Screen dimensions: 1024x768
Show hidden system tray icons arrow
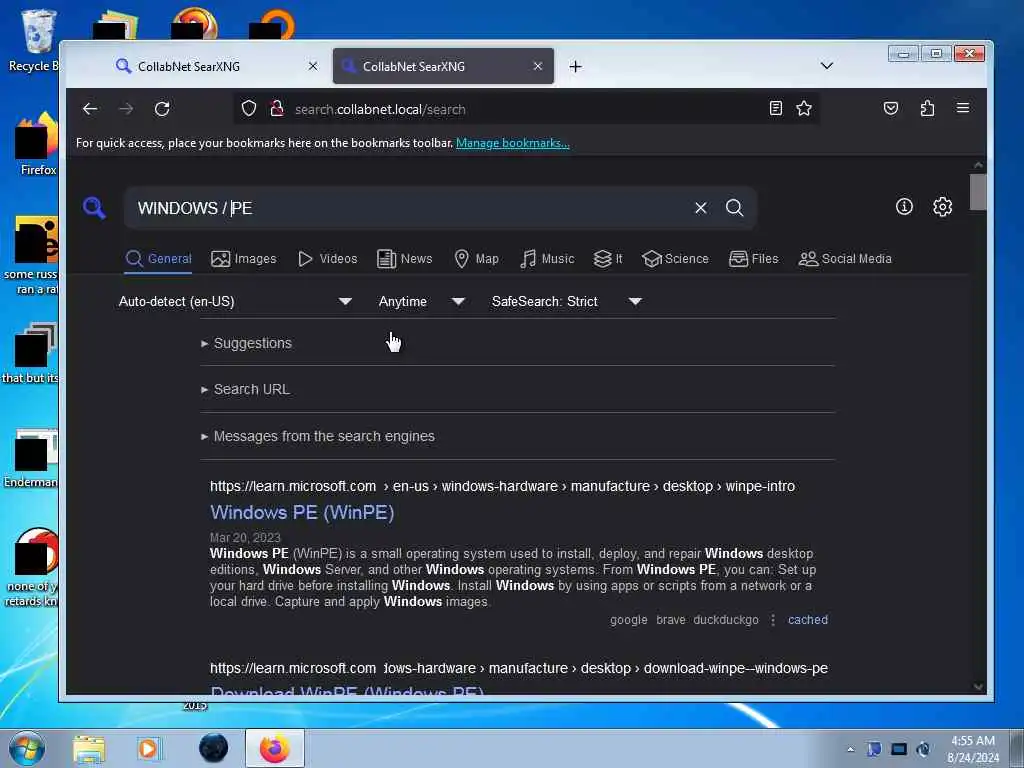click(850, 749)
